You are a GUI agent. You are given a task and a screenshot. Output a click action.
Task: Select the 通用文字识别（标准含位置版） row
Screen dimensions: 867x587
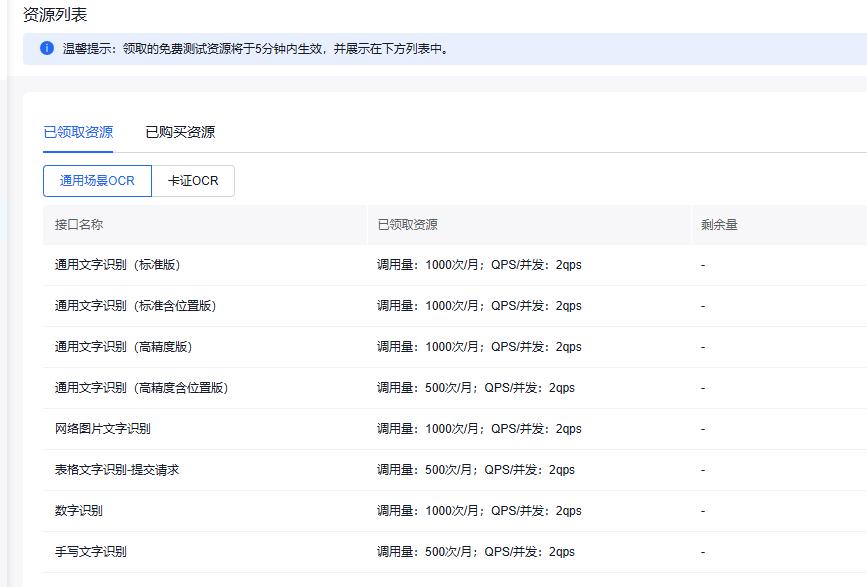click(135, 306)
